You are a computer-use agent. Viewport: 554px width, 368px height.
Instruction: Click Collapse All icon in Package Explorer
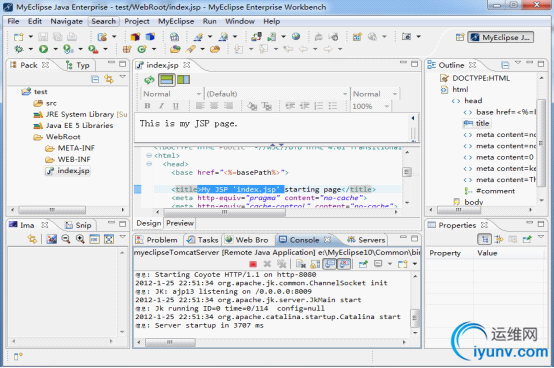pos(95,79)
